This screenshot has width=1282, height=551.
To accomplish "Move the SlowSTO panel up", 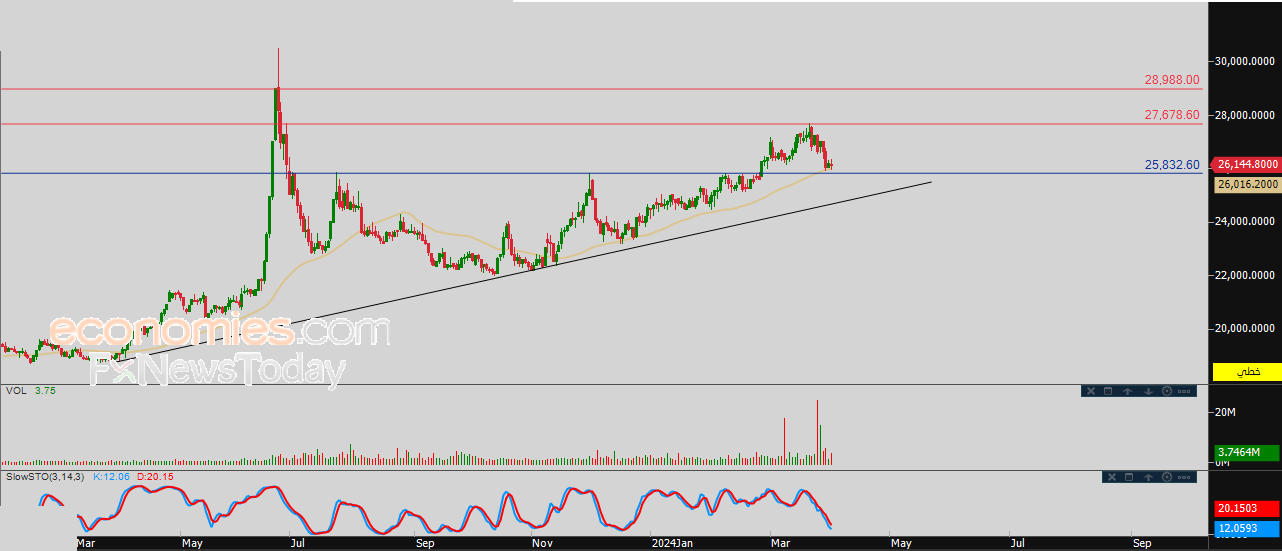I will 1148,477.
